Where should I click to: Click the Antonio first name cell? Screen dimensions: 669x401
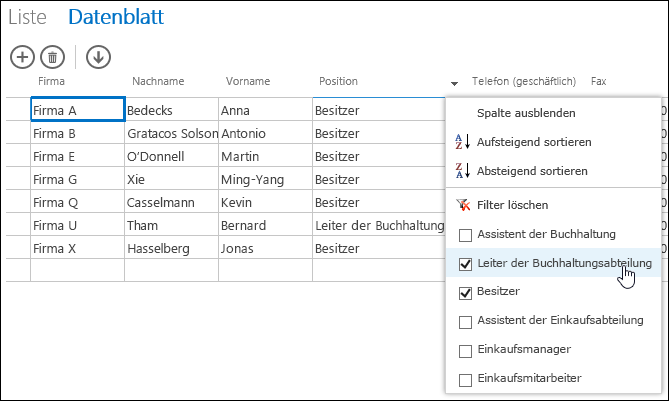pyautogui.click(x=265, y=132)
